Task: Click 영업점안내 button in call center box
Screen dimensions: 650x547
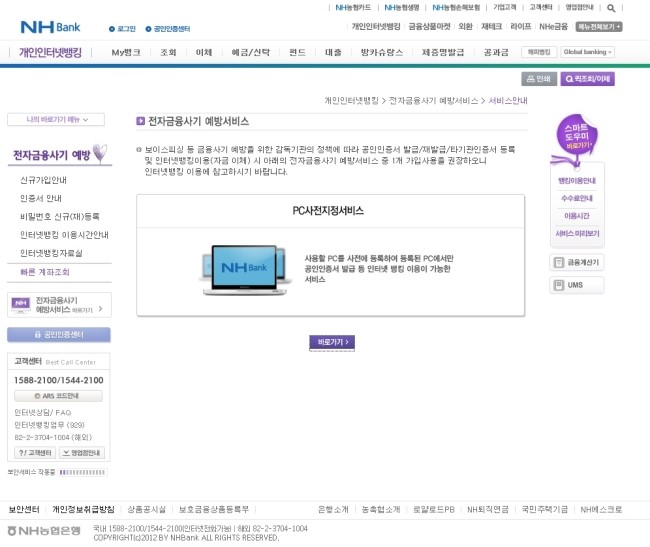Action: coord(82,453)
